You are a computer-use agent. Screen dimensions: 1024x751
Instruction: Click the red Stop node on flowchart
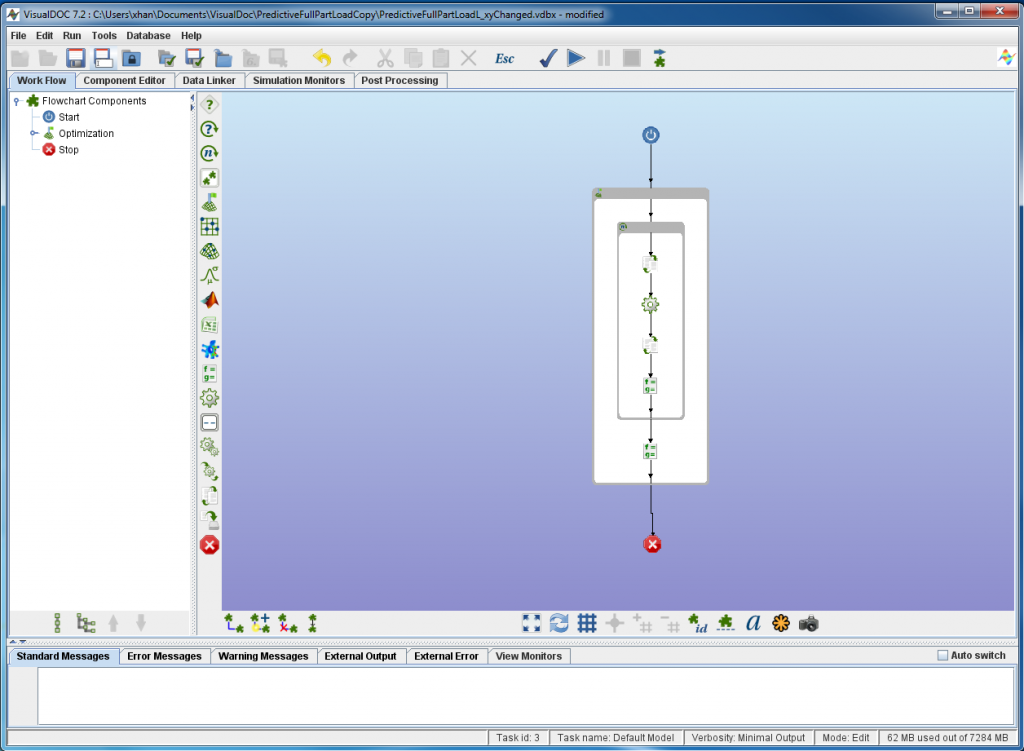[x=652, y=545]
